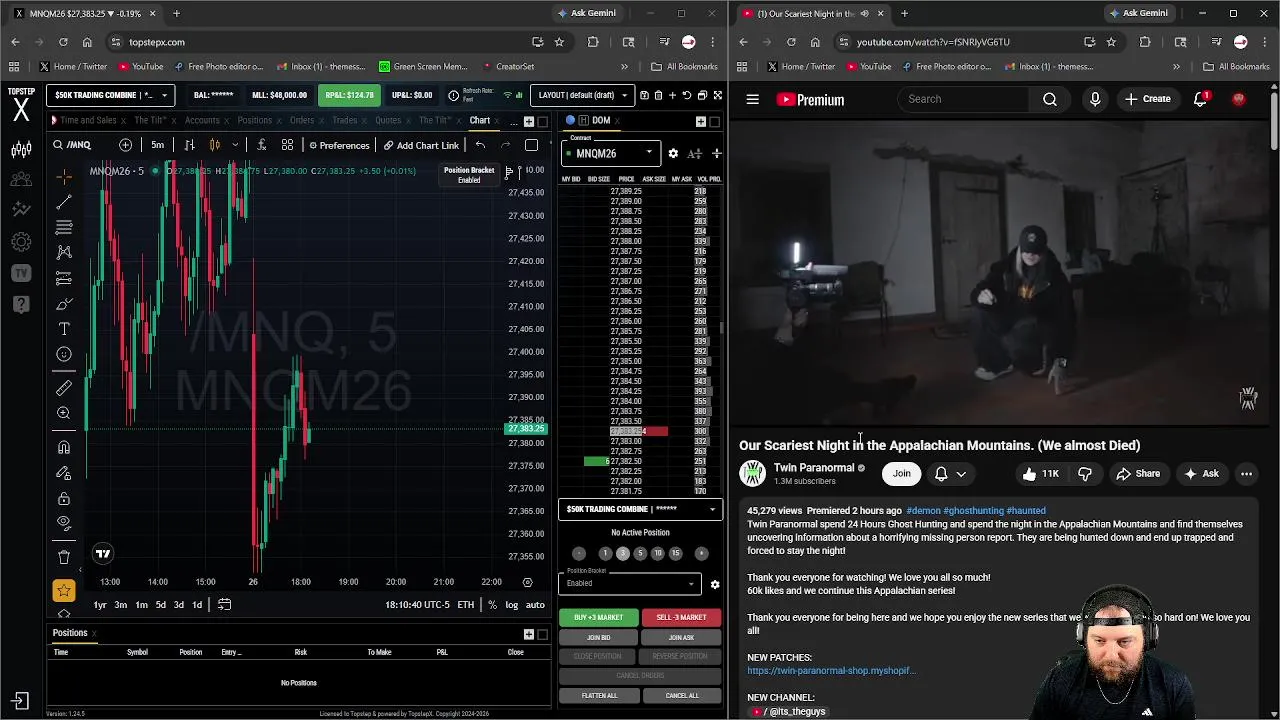Open the Topstep trading candlestick sidebar icon
Image resolution: width=1280 pixels, height=720 pixels.
point(21,150)
